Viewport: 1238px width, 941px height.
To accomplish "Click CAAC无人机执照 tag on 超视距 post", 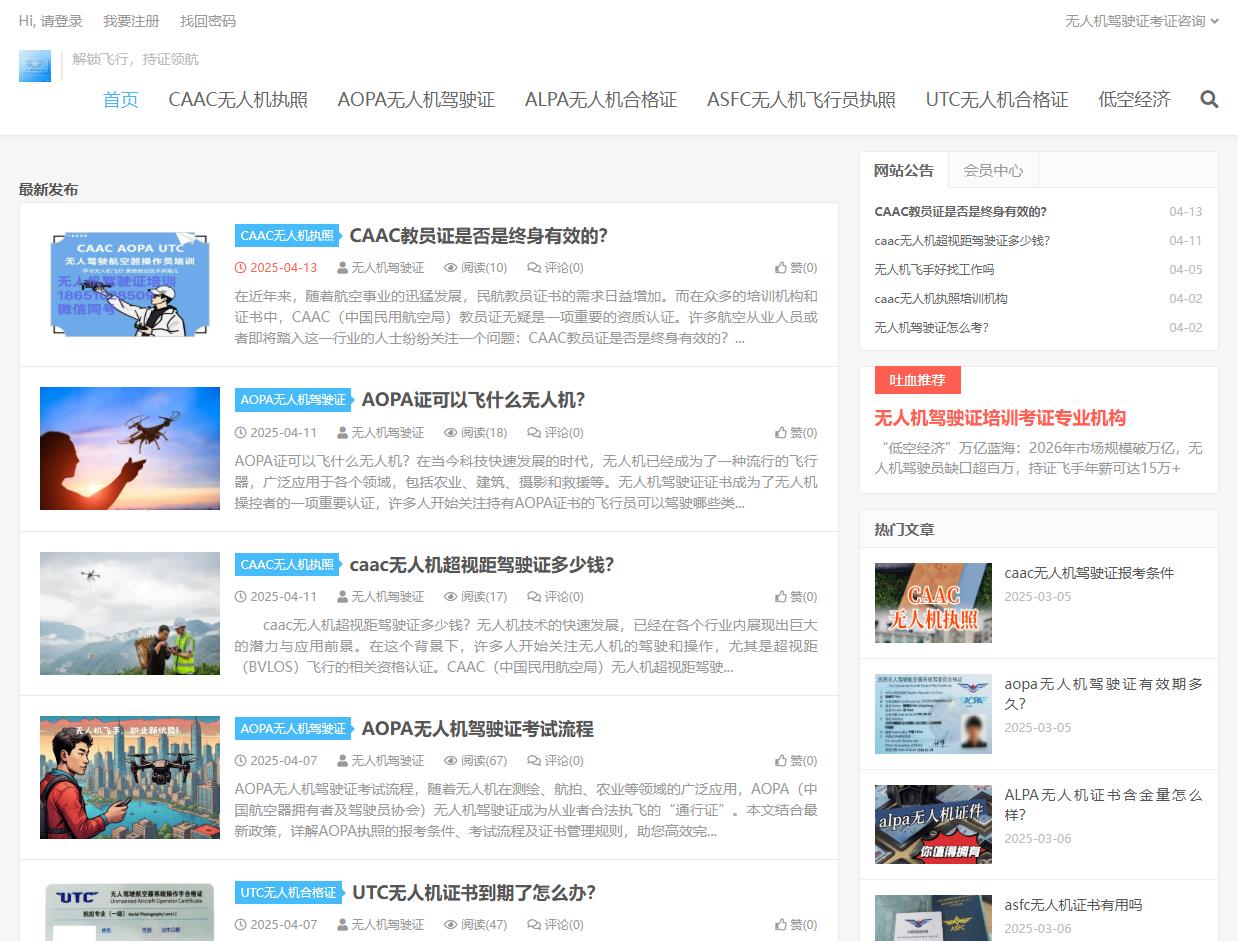I will tap(287, 565).
